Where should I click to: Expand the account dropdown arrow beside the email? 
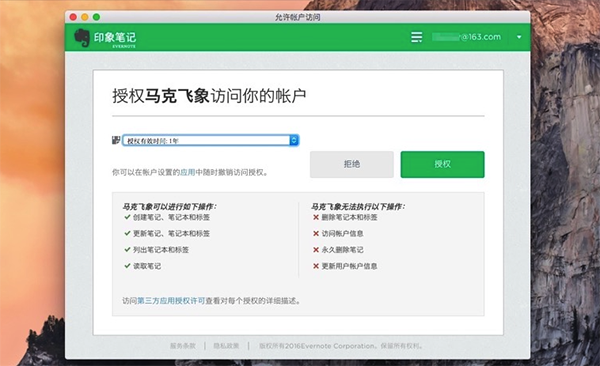(519, 37)
